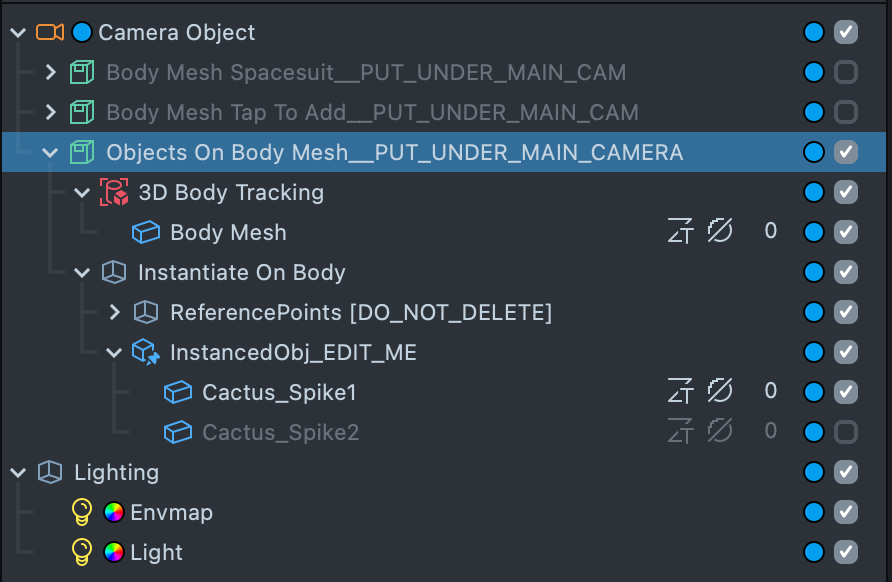This screenshot has height=582, width=892.
Task: Collapse the Lighting group
Action: [x=18, y=472]
